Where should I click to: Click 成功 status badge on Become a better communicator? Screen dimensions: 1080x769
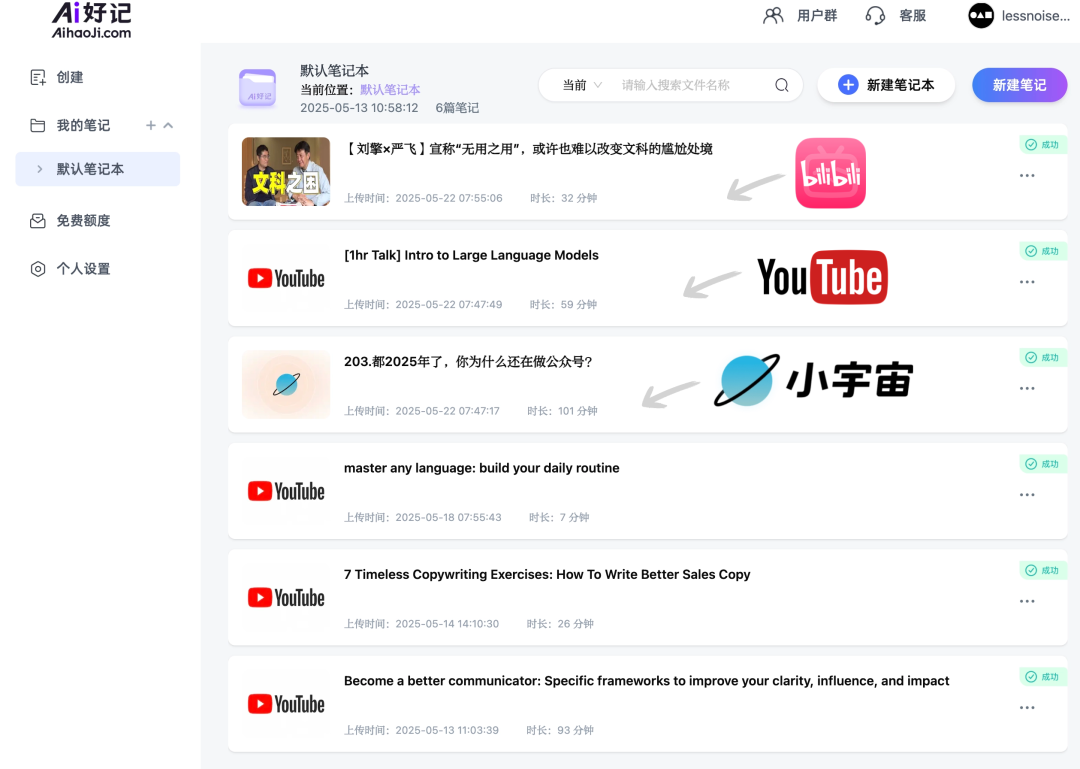[x=1043, y=677]
